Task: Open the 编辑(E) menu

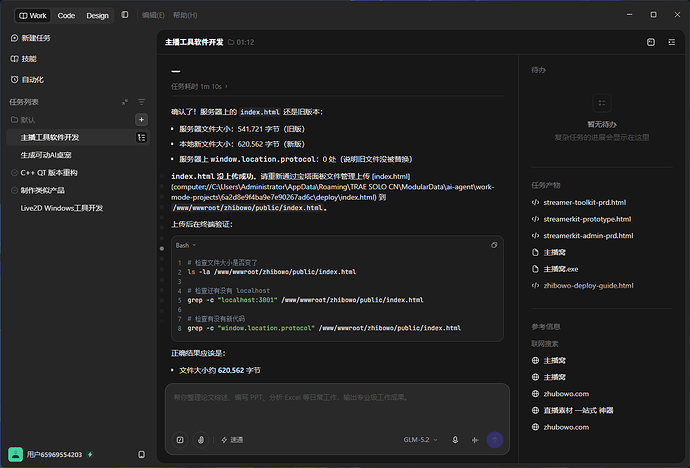Action: click(153, 15)
